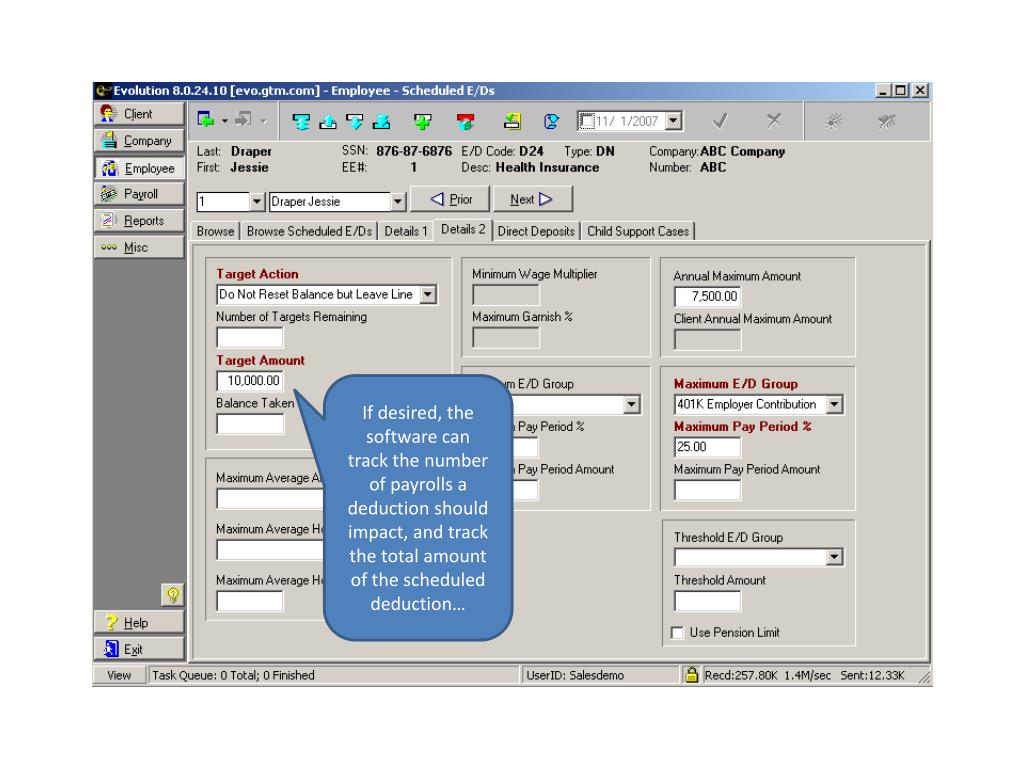This screenshot has width=1024, height=768.
Task: Click the first record navigation icon
Action: coord(300,121)
